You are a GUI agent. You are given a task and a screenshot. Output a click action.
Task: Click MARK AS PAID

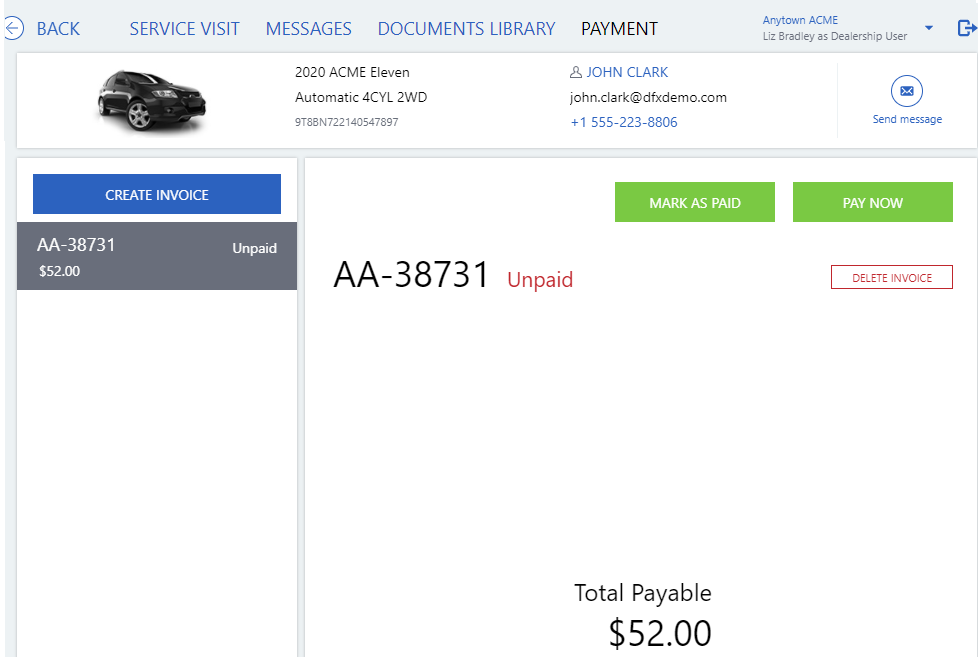(x=694, y=202)
